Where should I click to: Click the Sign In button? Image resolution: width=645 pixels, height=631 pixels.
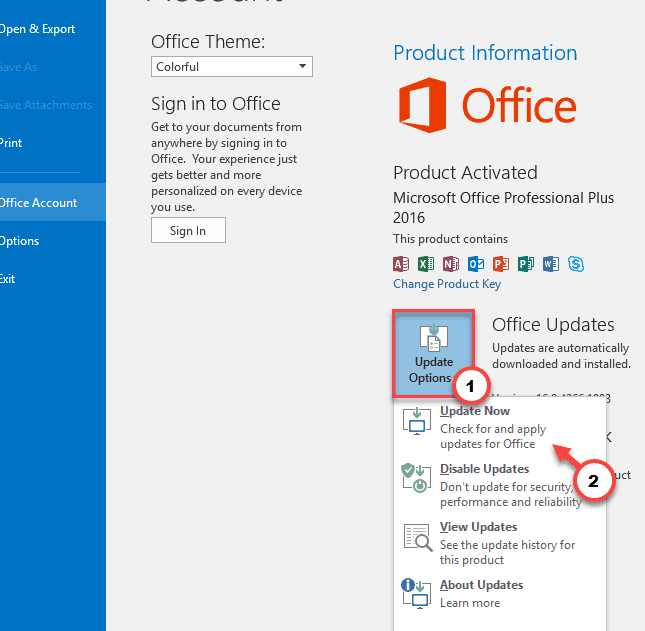pos(188,230)
